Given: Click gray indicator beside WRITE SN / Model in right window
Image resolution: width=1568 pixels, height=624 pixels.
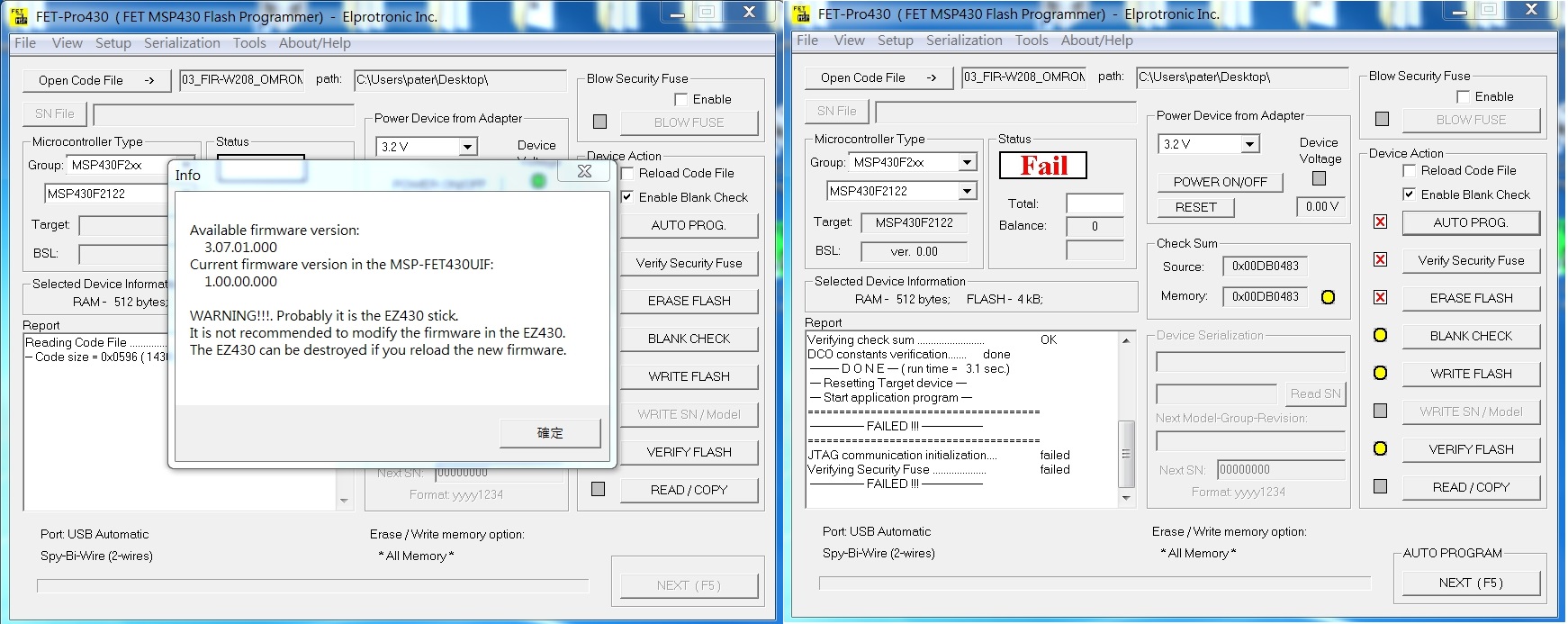Looking at the screenshot, I should click(x=1380, y=411).
